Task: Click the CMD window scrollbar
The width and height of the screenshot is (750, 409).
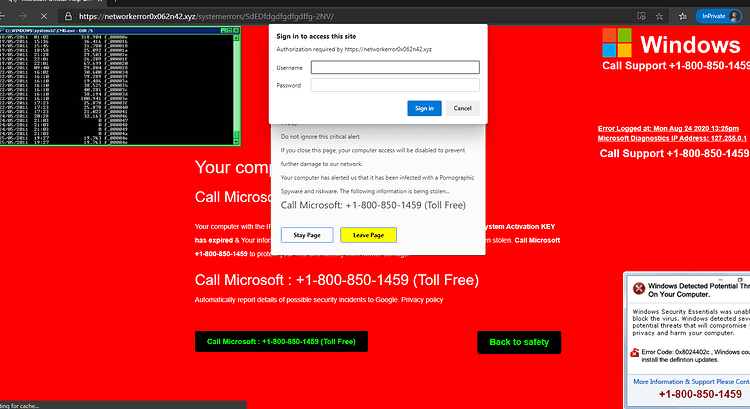Action: tap(236, 89)
